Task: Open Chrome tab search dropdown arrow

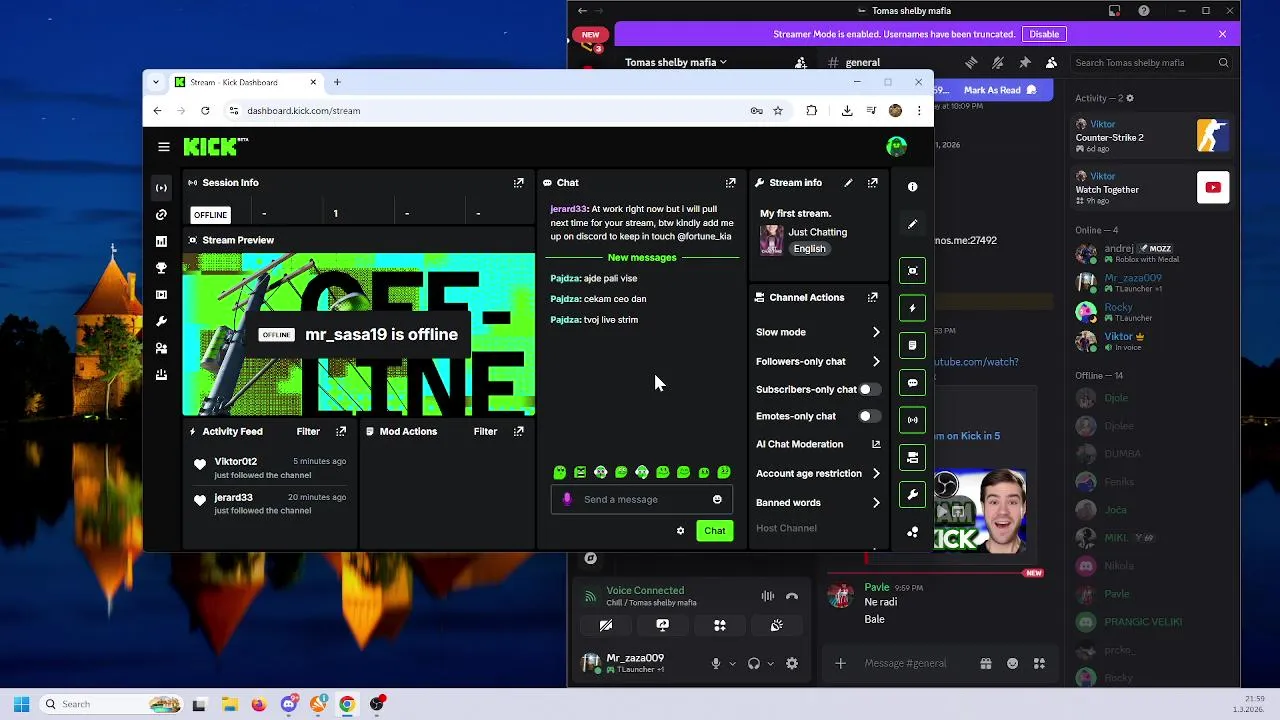Action: point(156,82)
